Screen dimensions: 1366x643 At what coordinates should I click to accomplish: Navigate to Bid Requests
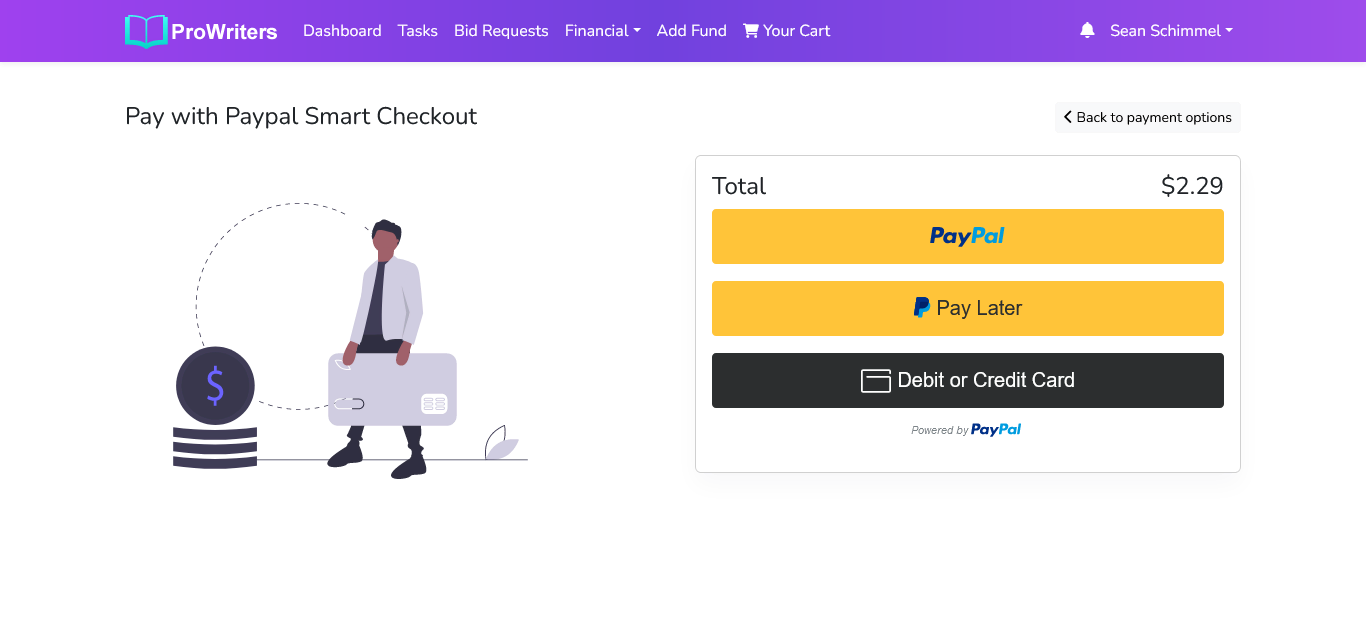501,31
